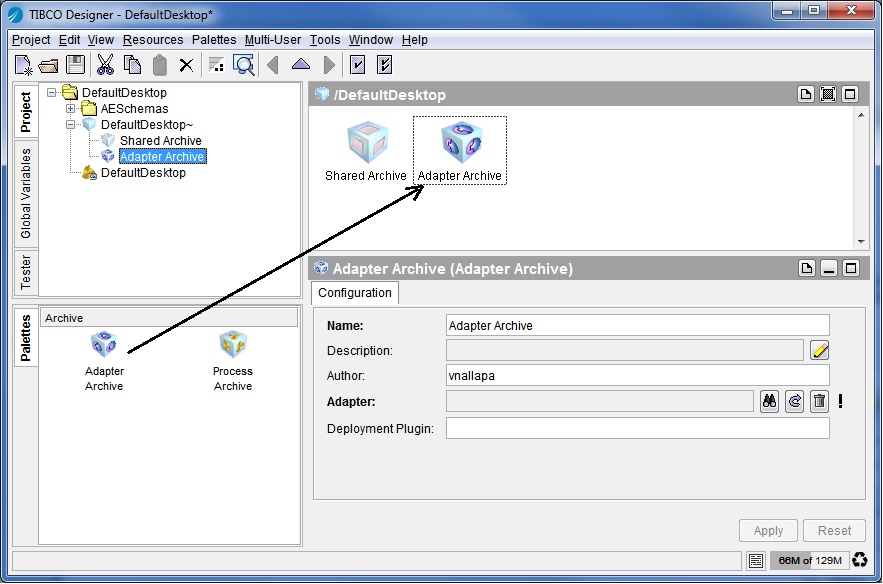This screenshot has height=584, width=883.
Task: Click the Reset button
Action: coord(834,530)
